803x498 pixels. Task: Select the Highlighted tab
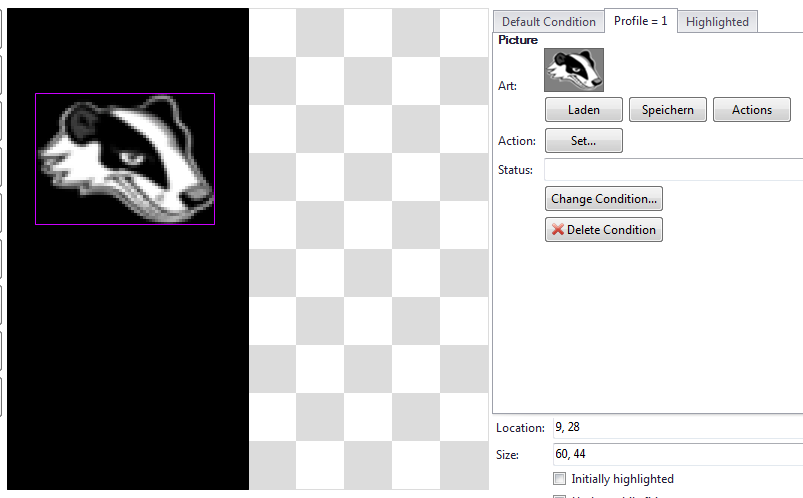[717, 21]
